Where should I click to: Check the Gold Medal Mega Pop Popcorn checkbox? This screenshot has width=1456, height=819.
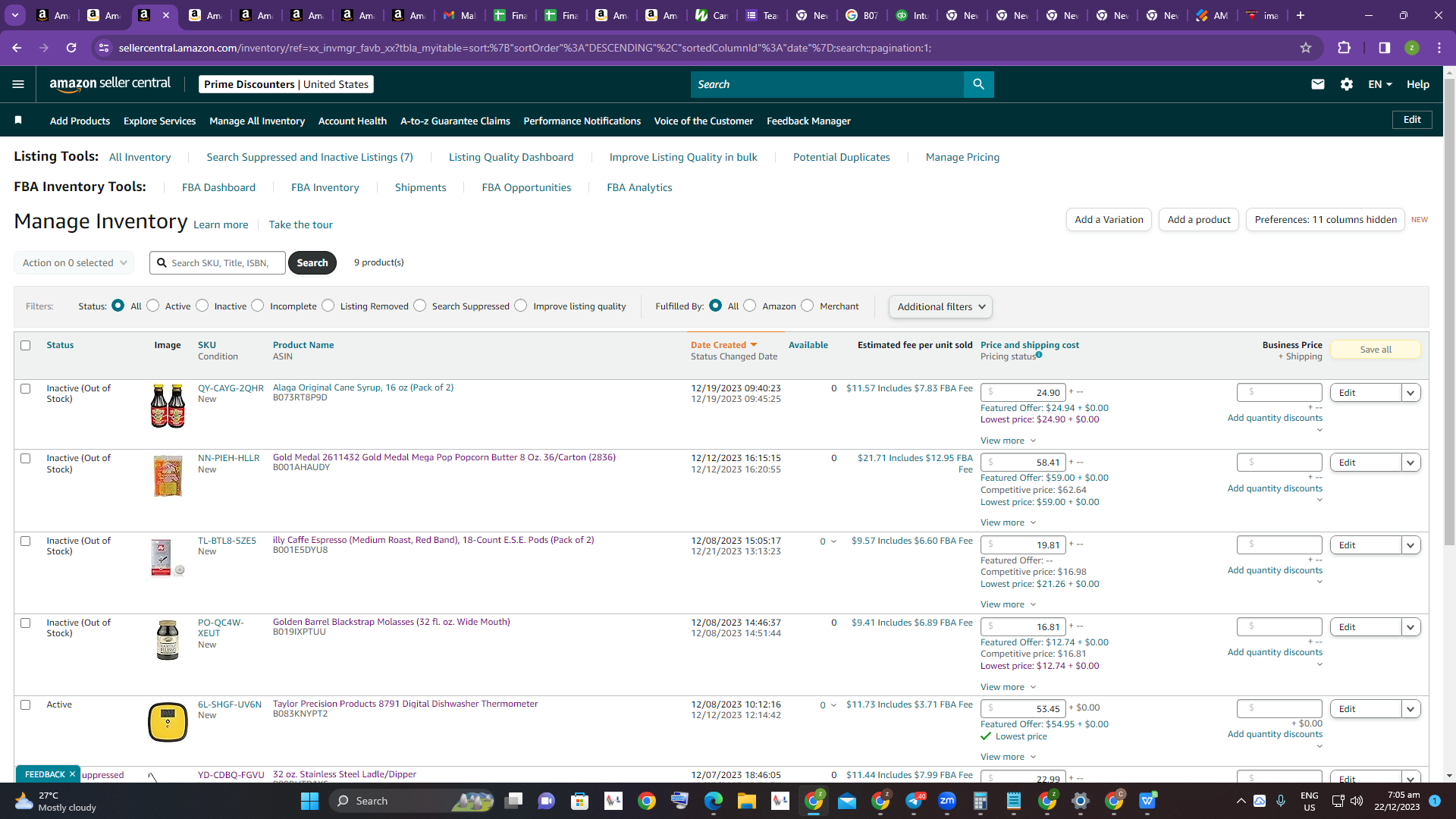(26, 458)
